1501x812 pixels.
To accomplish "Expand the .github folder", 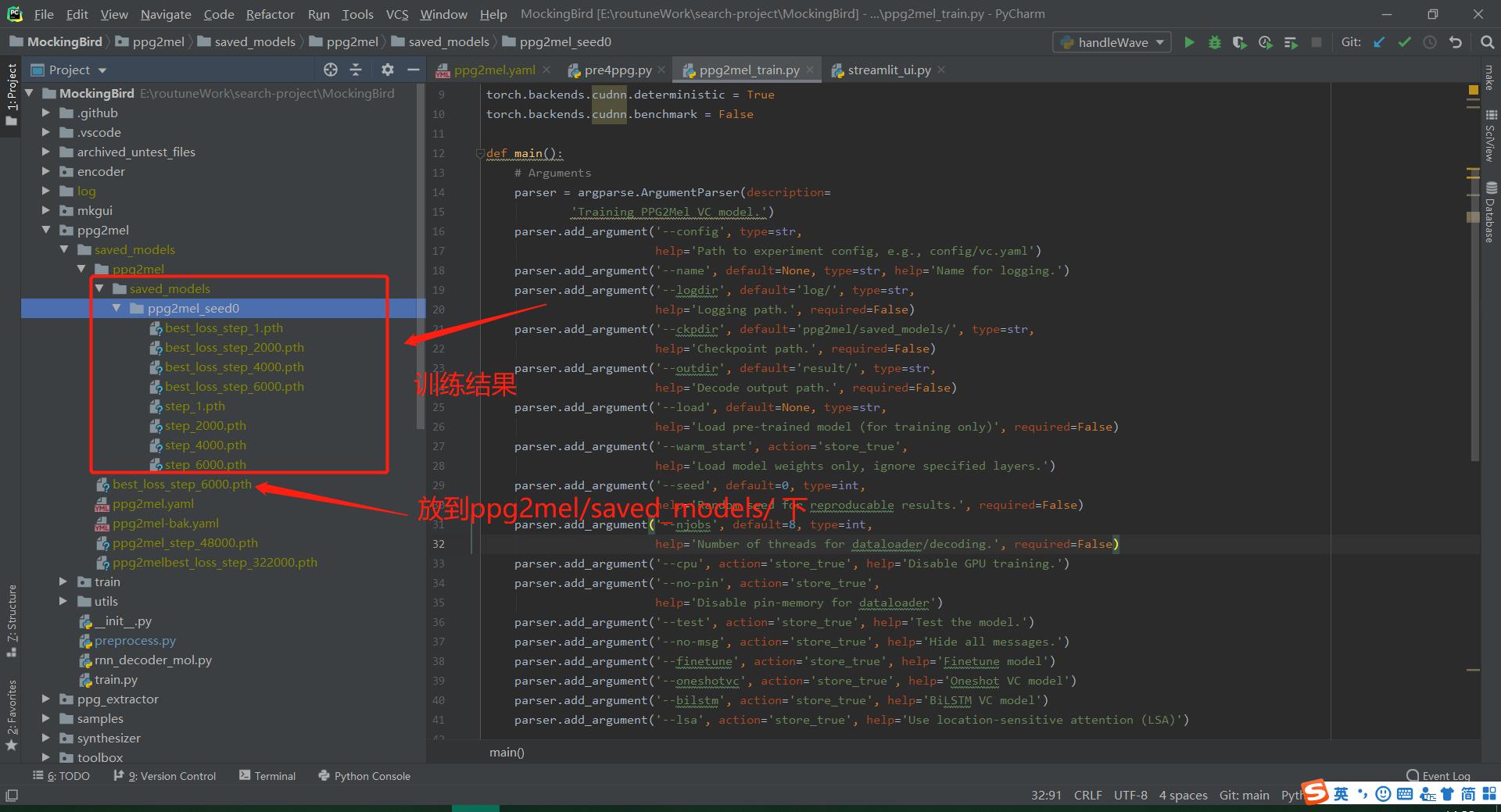I will [x=45, y=113].
